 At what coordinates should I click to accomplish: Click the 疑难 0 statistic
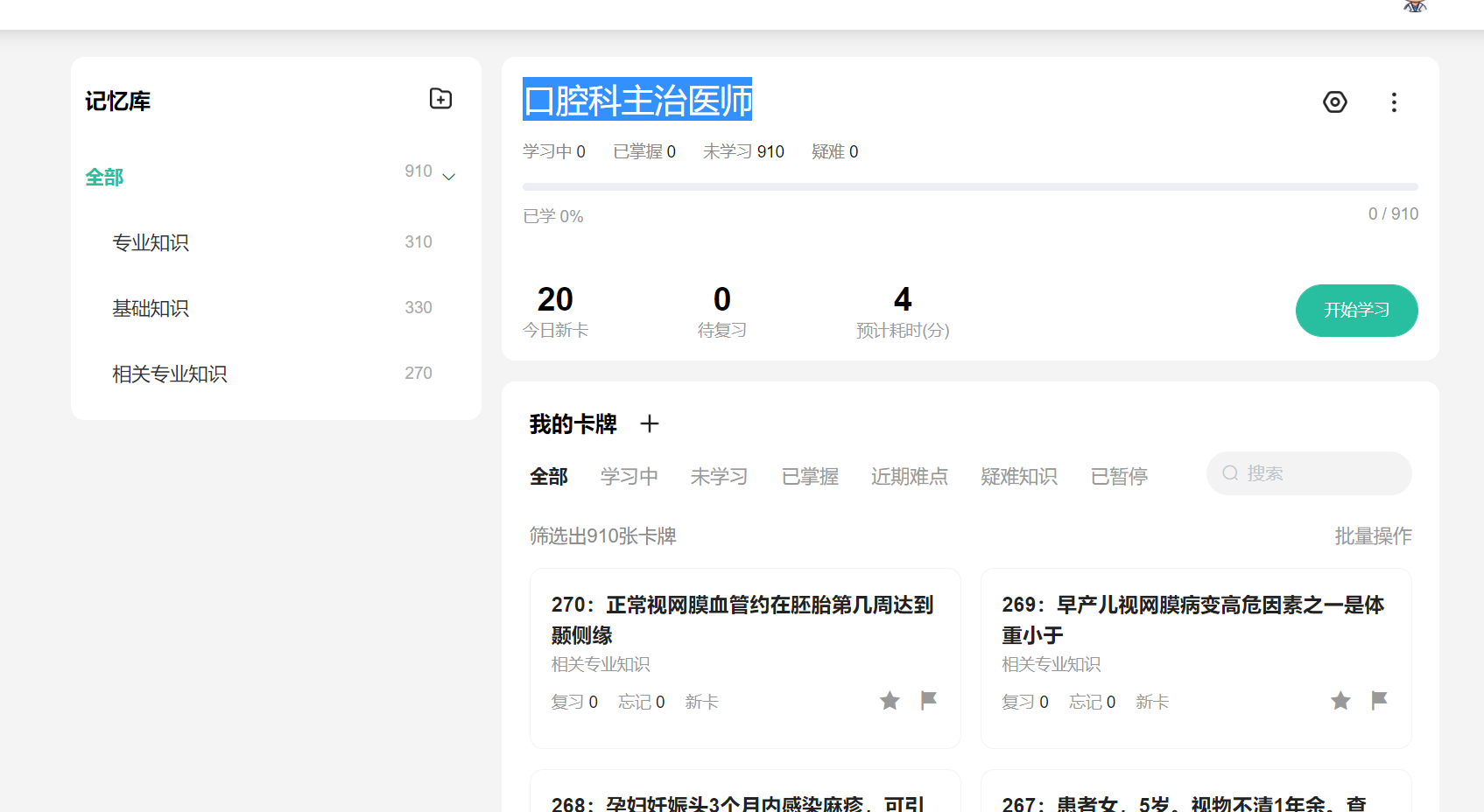click(835, 152)
